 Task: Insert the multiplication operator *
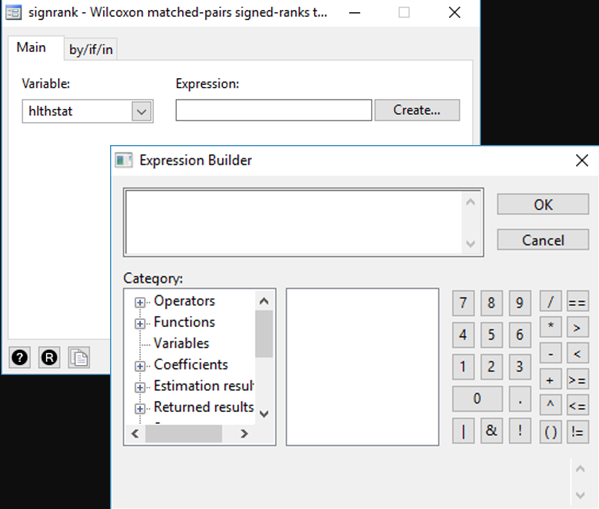[550, 327]
